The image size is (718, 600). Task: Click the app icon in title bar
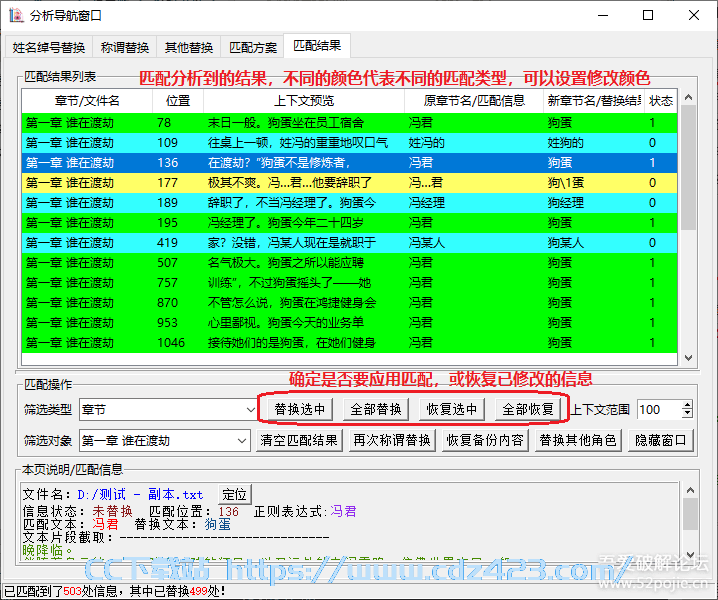pyautogui.click(x=16, y=15)
